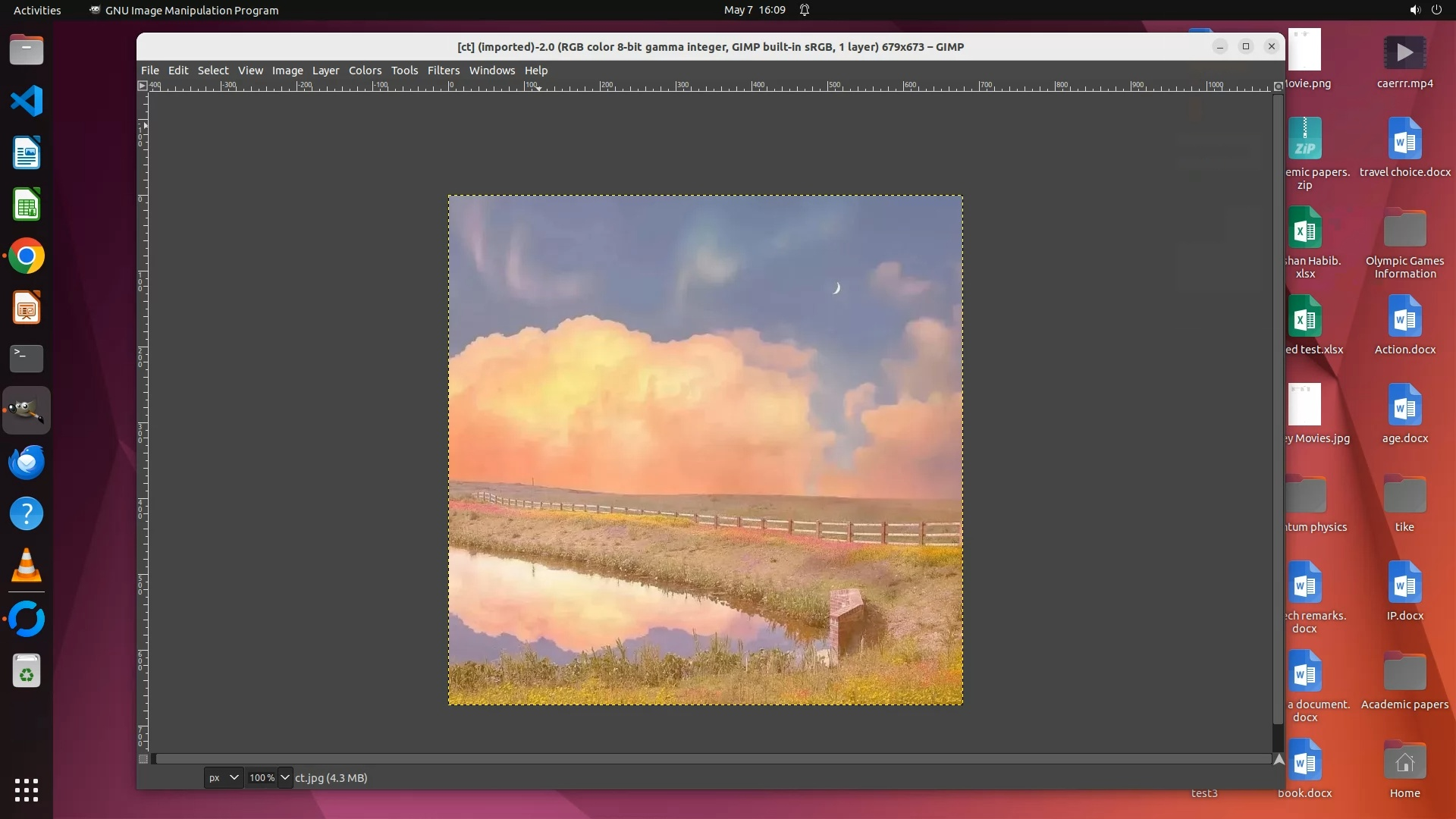Open the px unit dropdown
This screenshot has width=1456, height=819.
click(x=224, y=778)
